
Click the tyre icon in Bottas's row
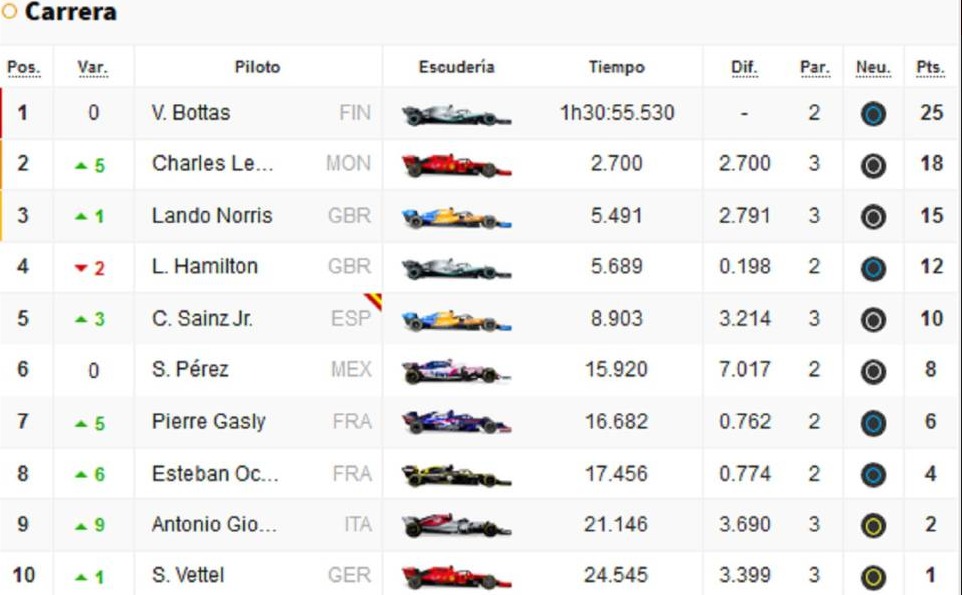pyautogui.click(x=873, y=114)
